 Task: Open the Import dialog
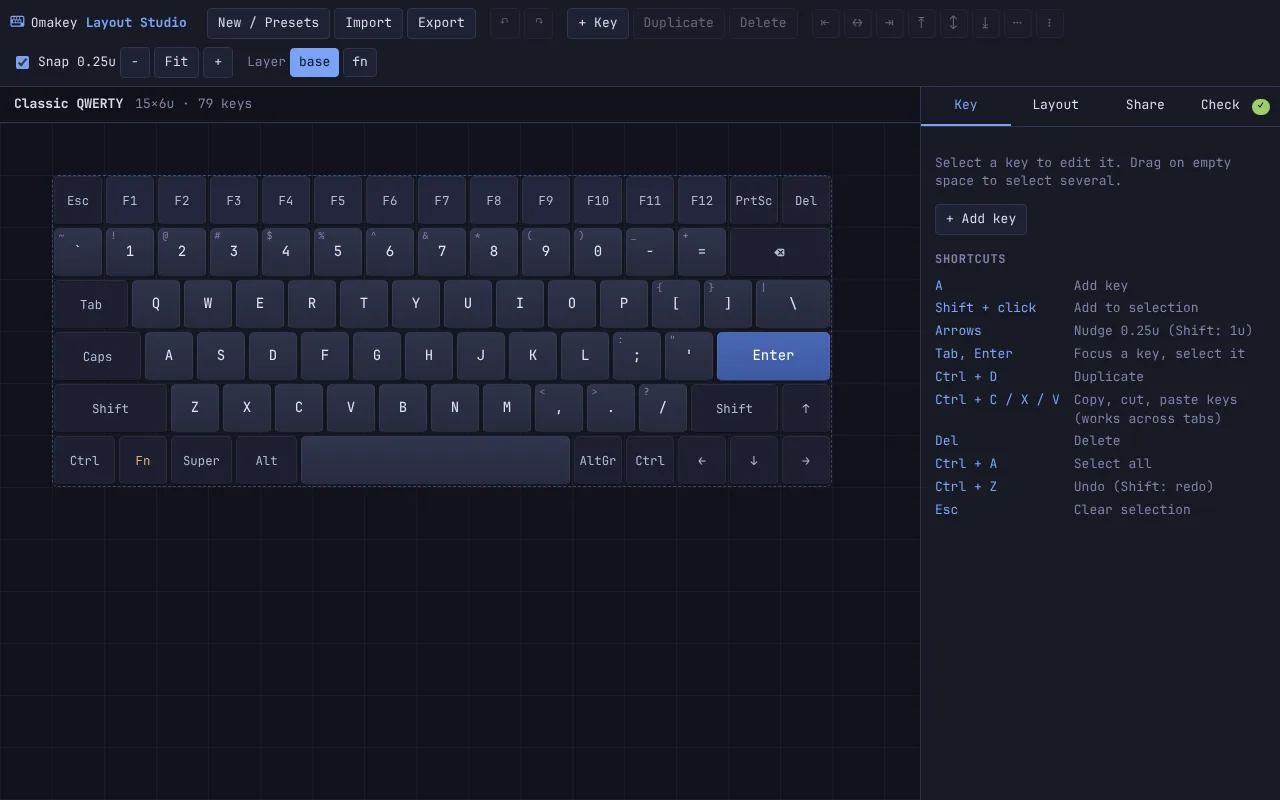[x=369, y=23]
